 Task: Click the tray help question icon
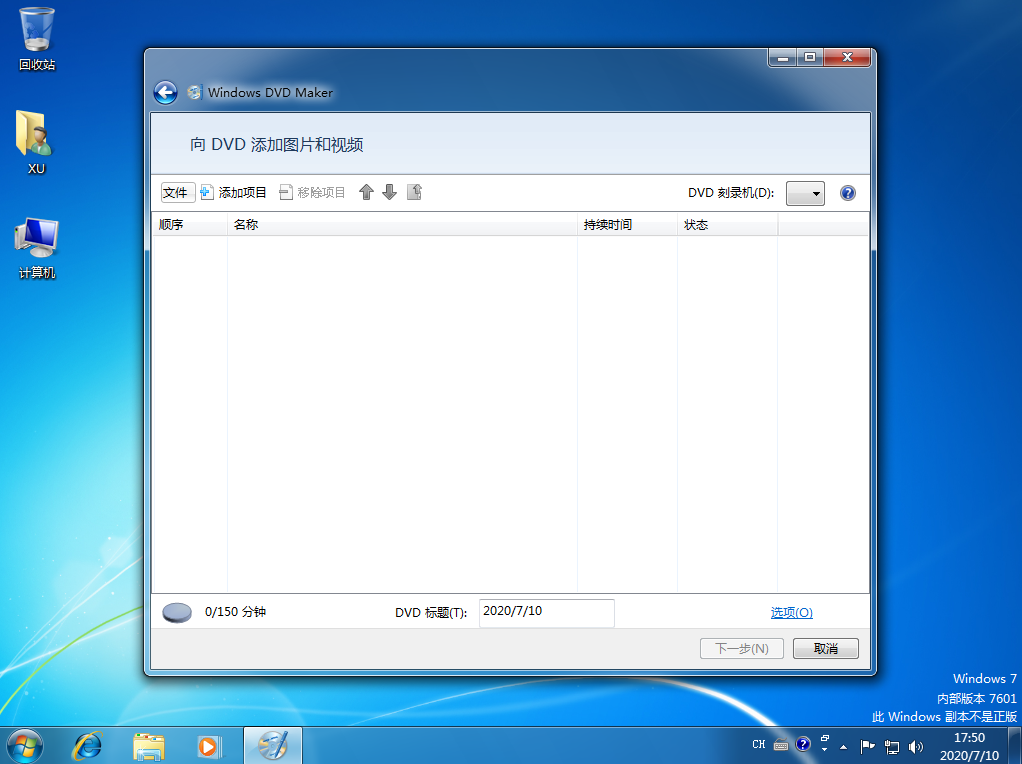click(803, 744)
